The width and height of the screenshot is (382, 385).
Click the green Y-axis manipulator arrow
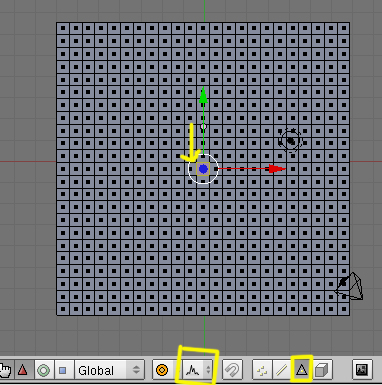tap(203, 95)
